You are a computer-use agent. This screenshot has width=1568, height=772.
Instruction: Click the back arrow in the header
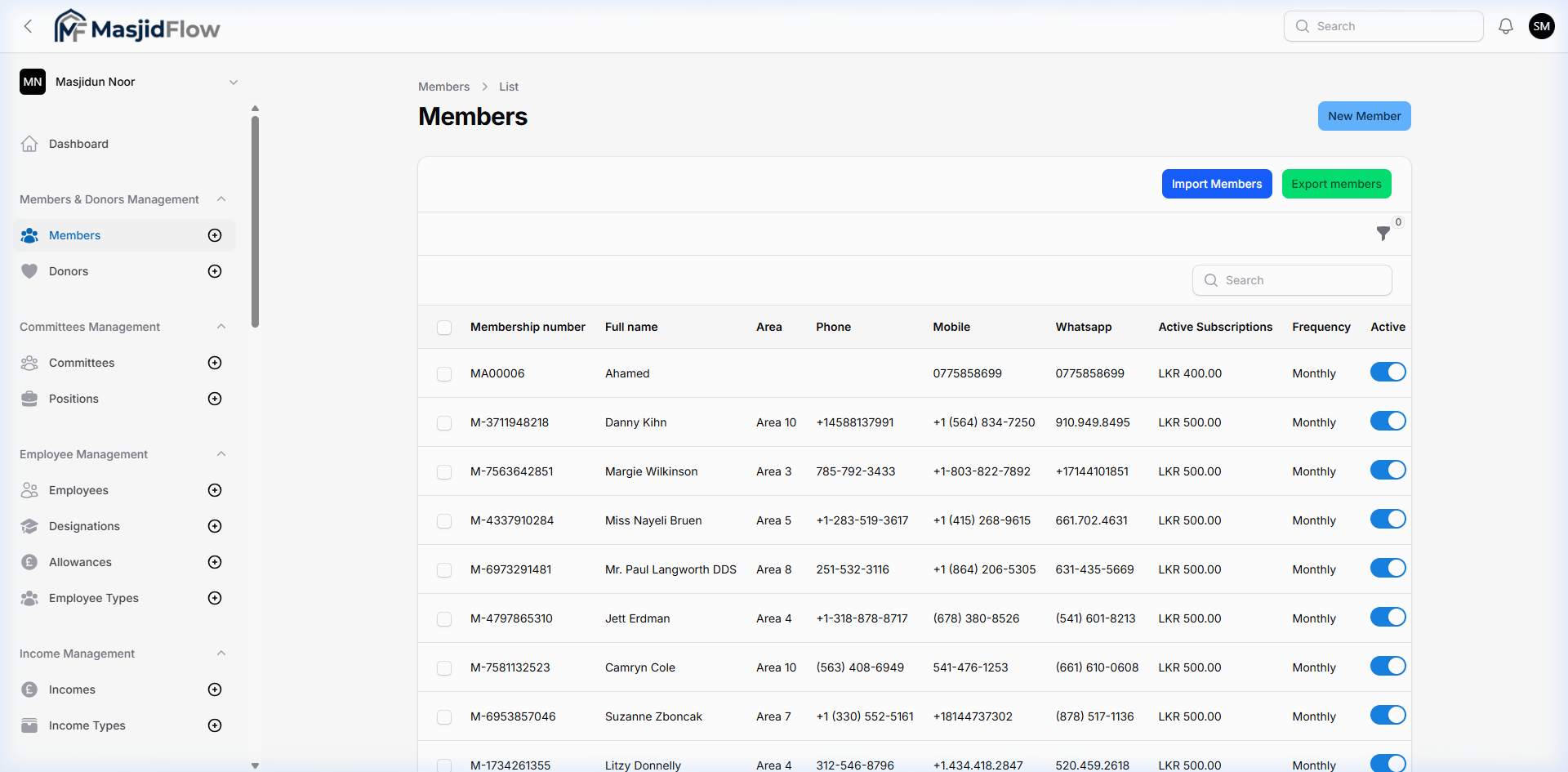[x=29, y=25]
